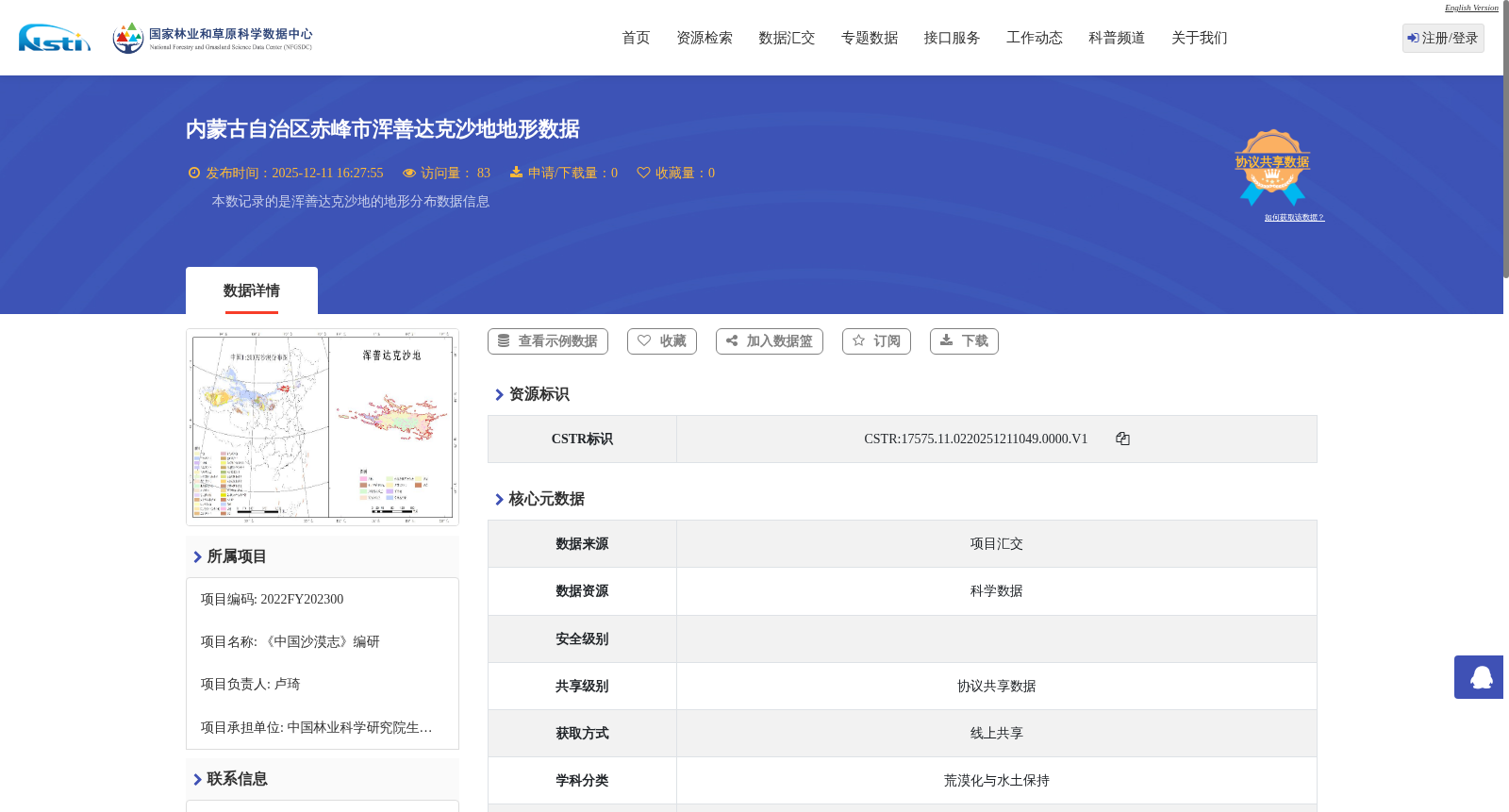Open 资源检索 menu item
1509x812 pixels.
[705, 38]
